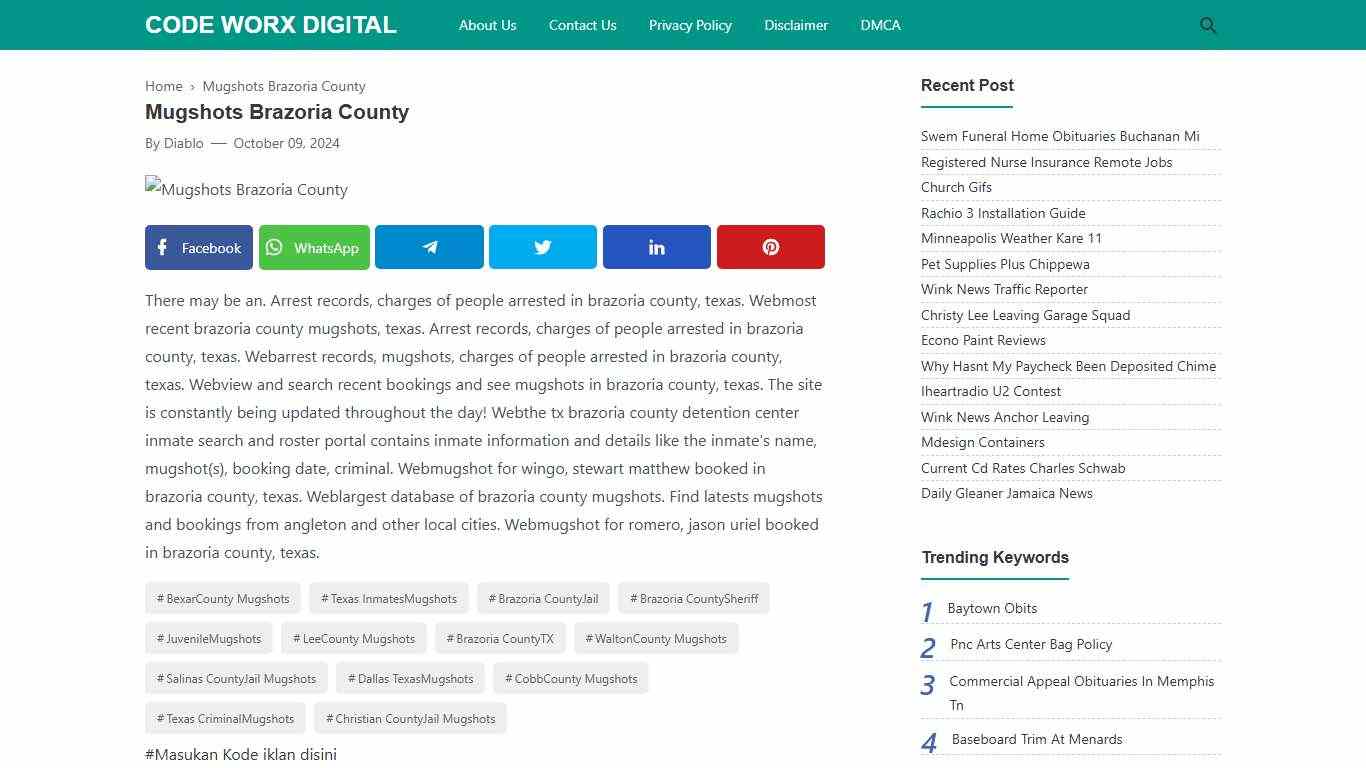This screenshot has height=768, width=1366.
Task: Open the Baytown Obits trending keyword
Action: (x=992, y=608)
